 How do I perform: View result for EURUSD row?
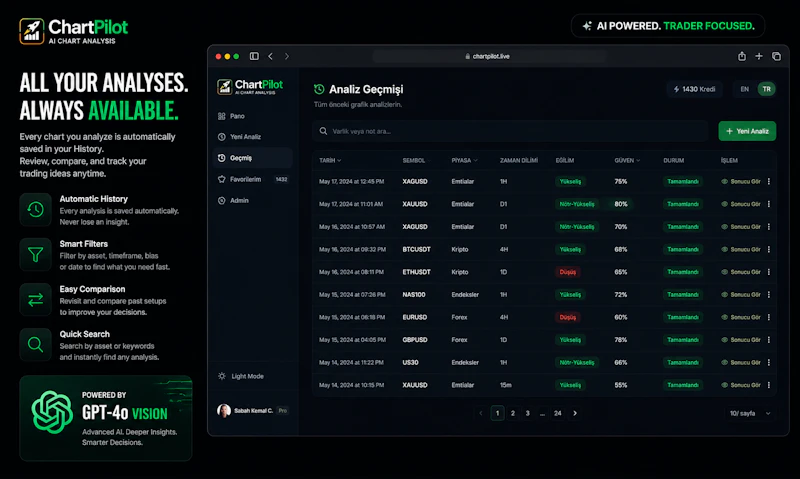click(741, 317)
